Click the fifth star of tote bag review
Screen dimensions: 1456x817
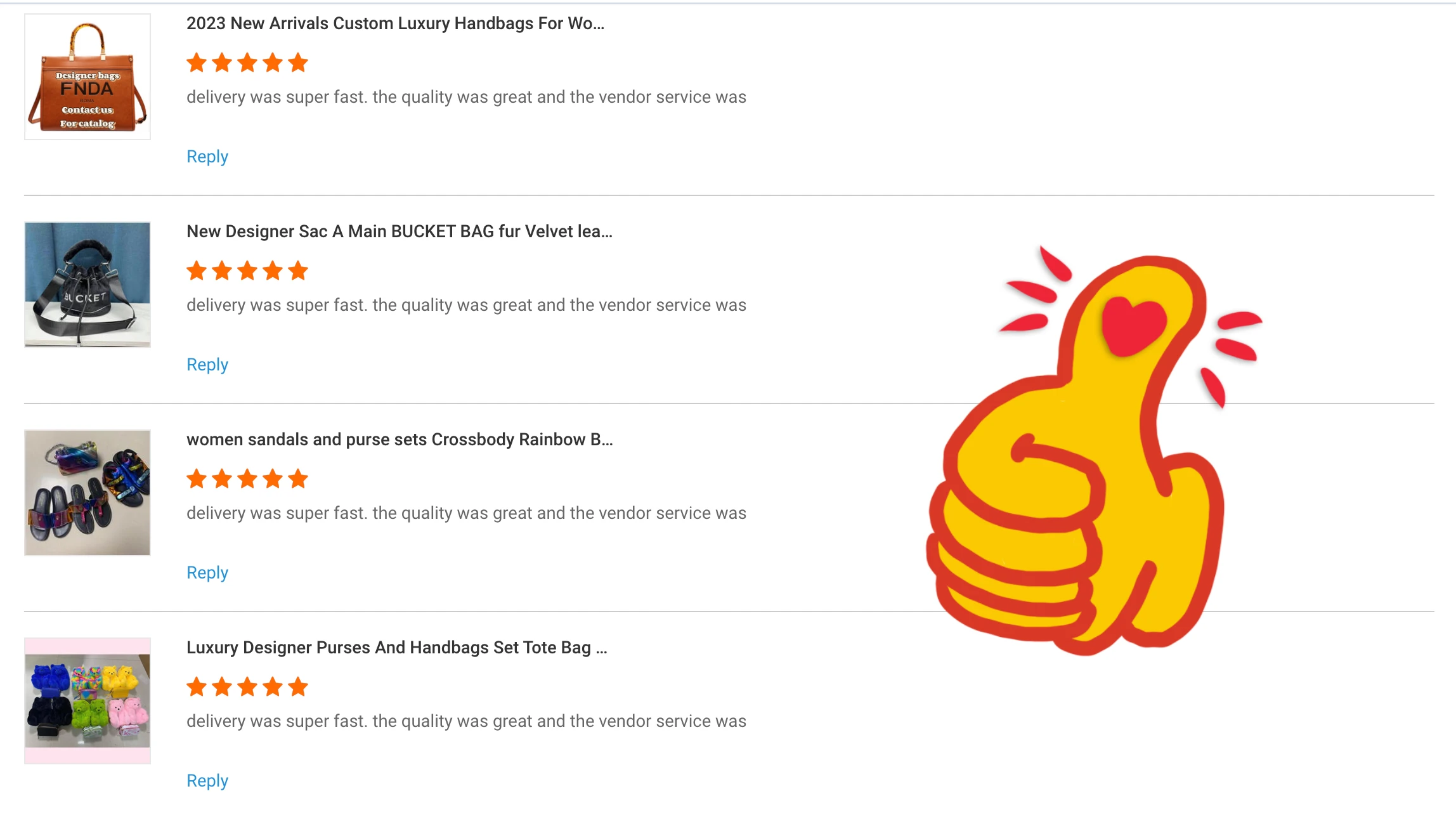pos(297,687)
